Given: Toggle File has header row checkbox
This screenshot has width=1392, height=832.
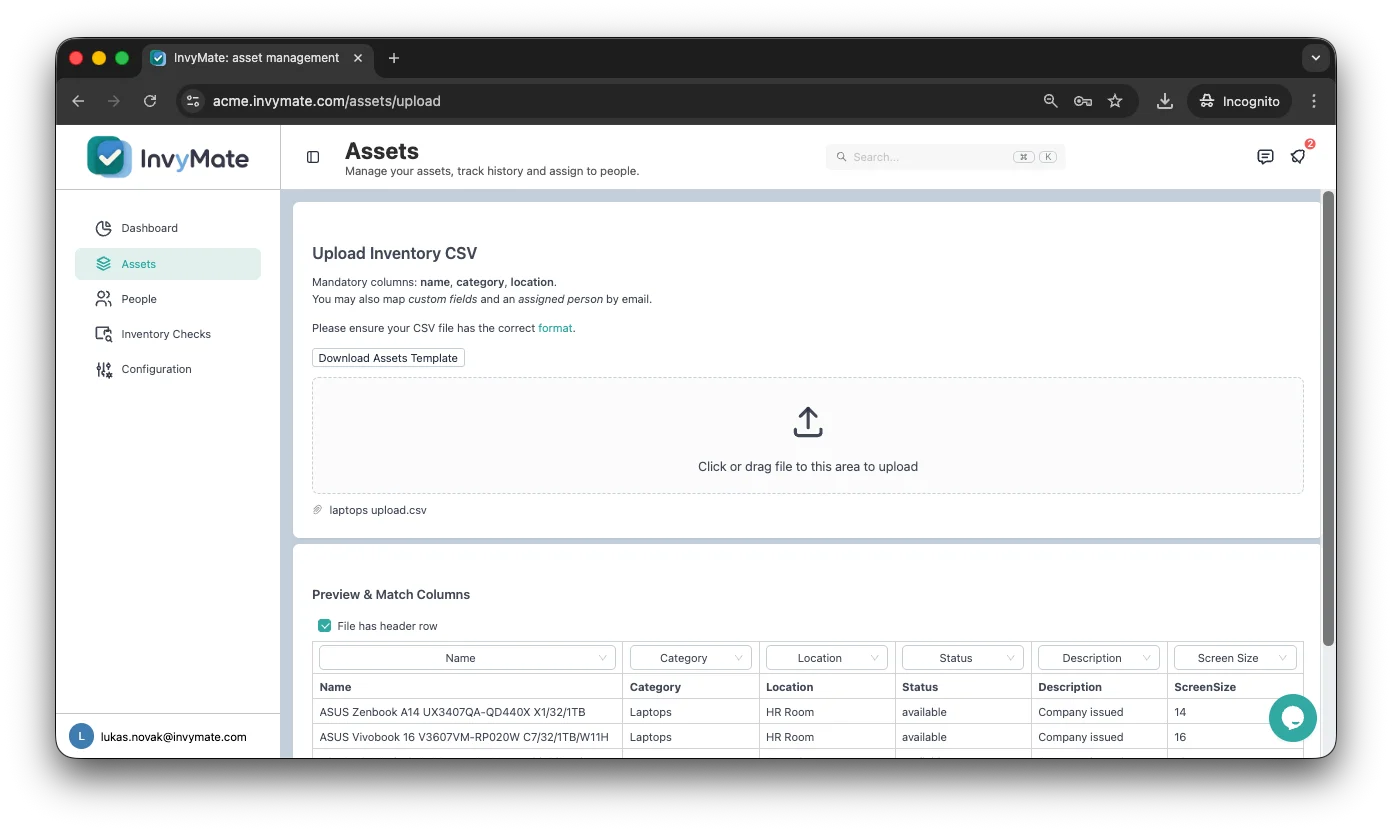Looking at the screenshot, I should [x=324, y=626].
